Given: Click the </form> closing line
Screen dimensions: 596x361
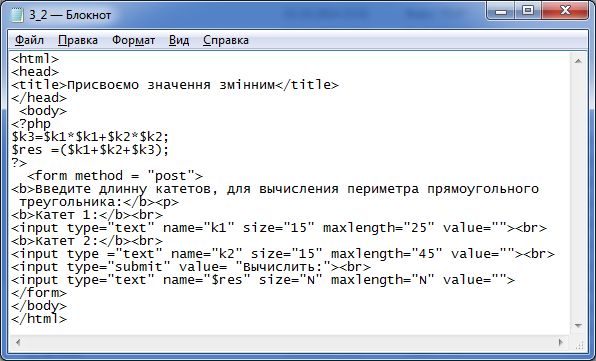Looking at the screenshot, I should pos(39,293).
